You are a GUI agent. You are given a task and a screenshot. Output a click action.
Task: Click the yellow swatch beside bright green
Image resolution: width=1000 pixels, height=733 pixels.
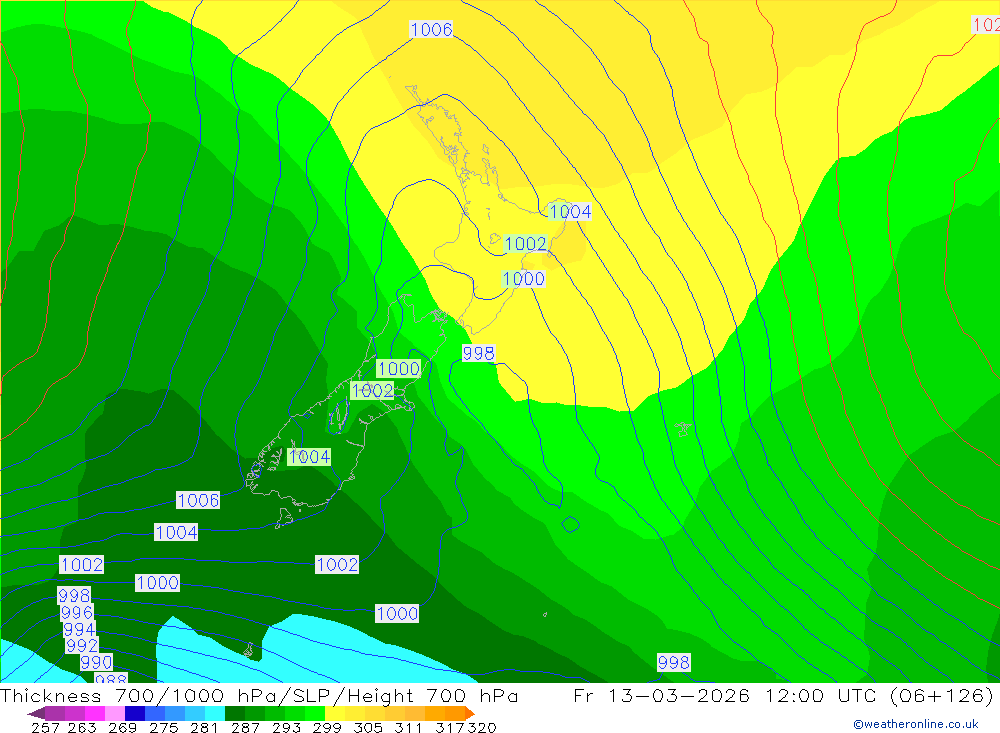point(335,713)
